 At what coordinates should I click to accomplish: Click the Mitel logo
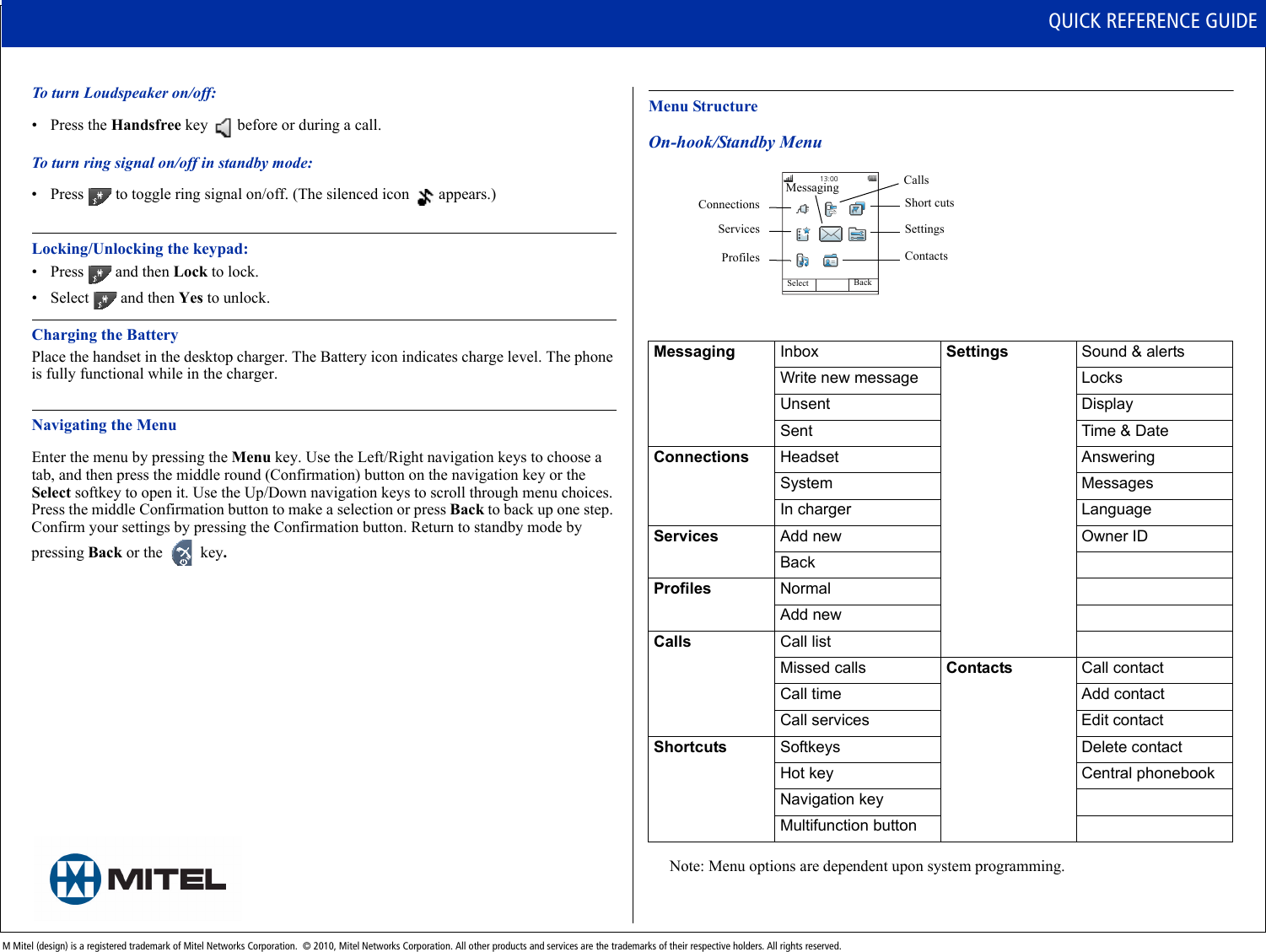137,878
